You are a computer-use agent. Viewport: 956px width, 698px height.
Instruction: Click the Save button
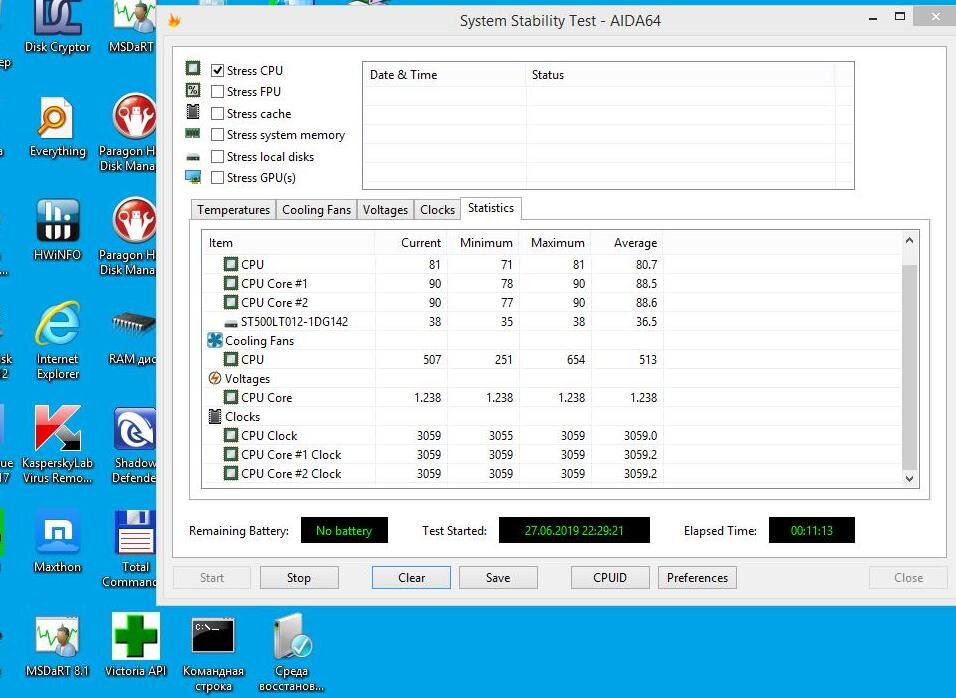click(498, 577)
